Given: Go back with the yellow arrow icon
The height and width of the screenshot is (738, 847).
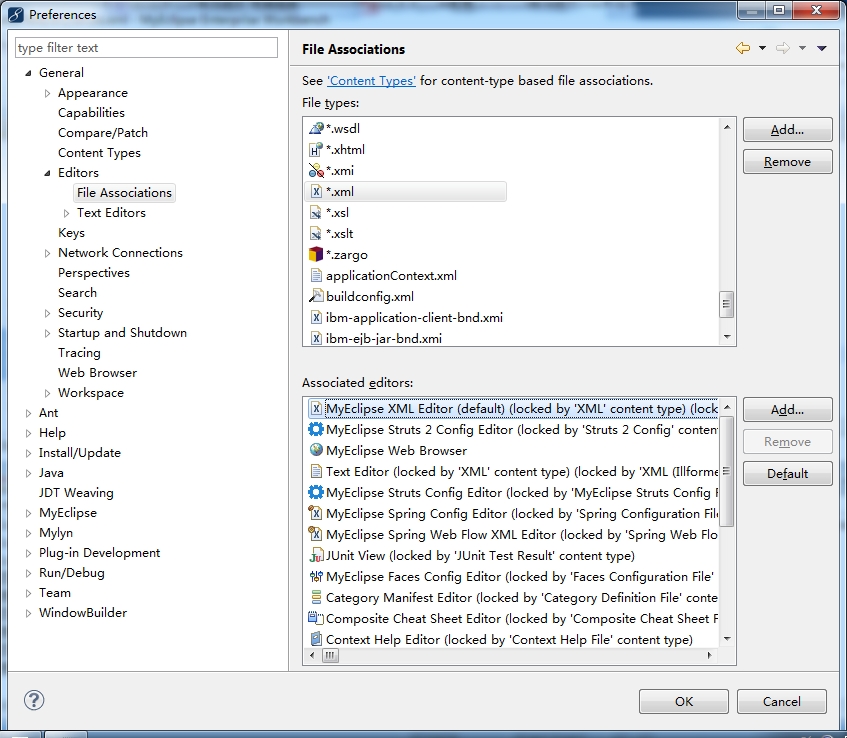Looking at the screenshot, I should pos(743,48).
